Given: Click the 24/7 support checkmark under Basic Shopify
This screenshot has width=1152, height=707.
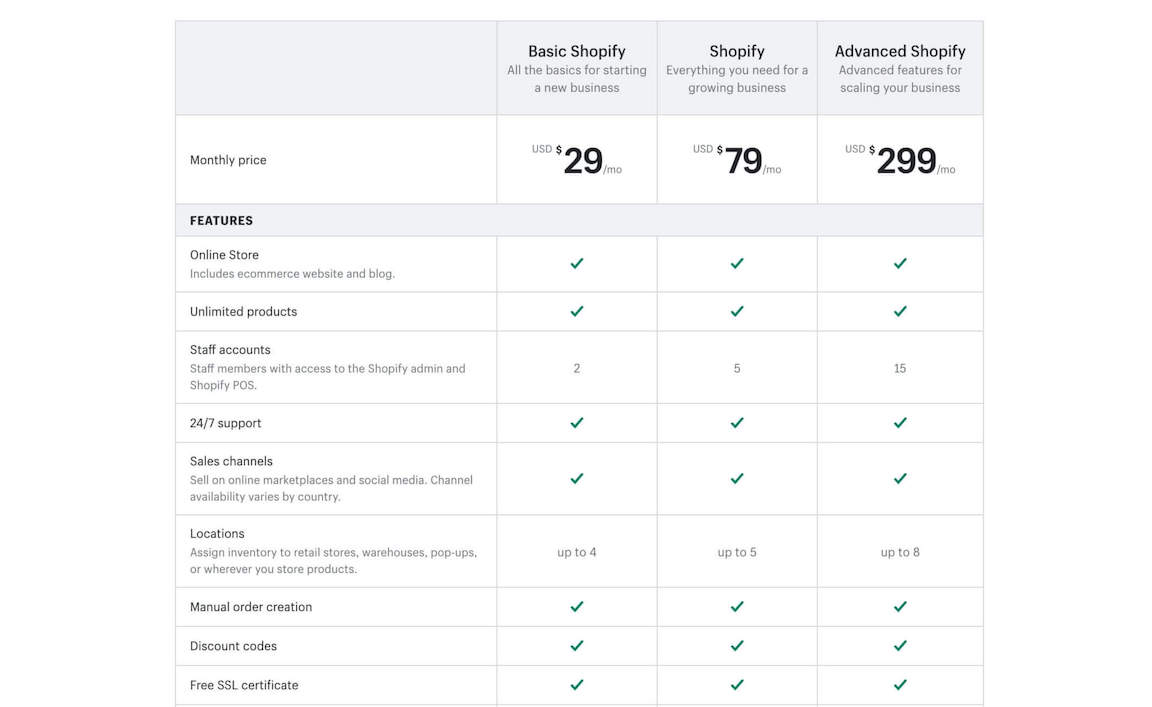Looking at the screenshot, I should tap(577, 423).
